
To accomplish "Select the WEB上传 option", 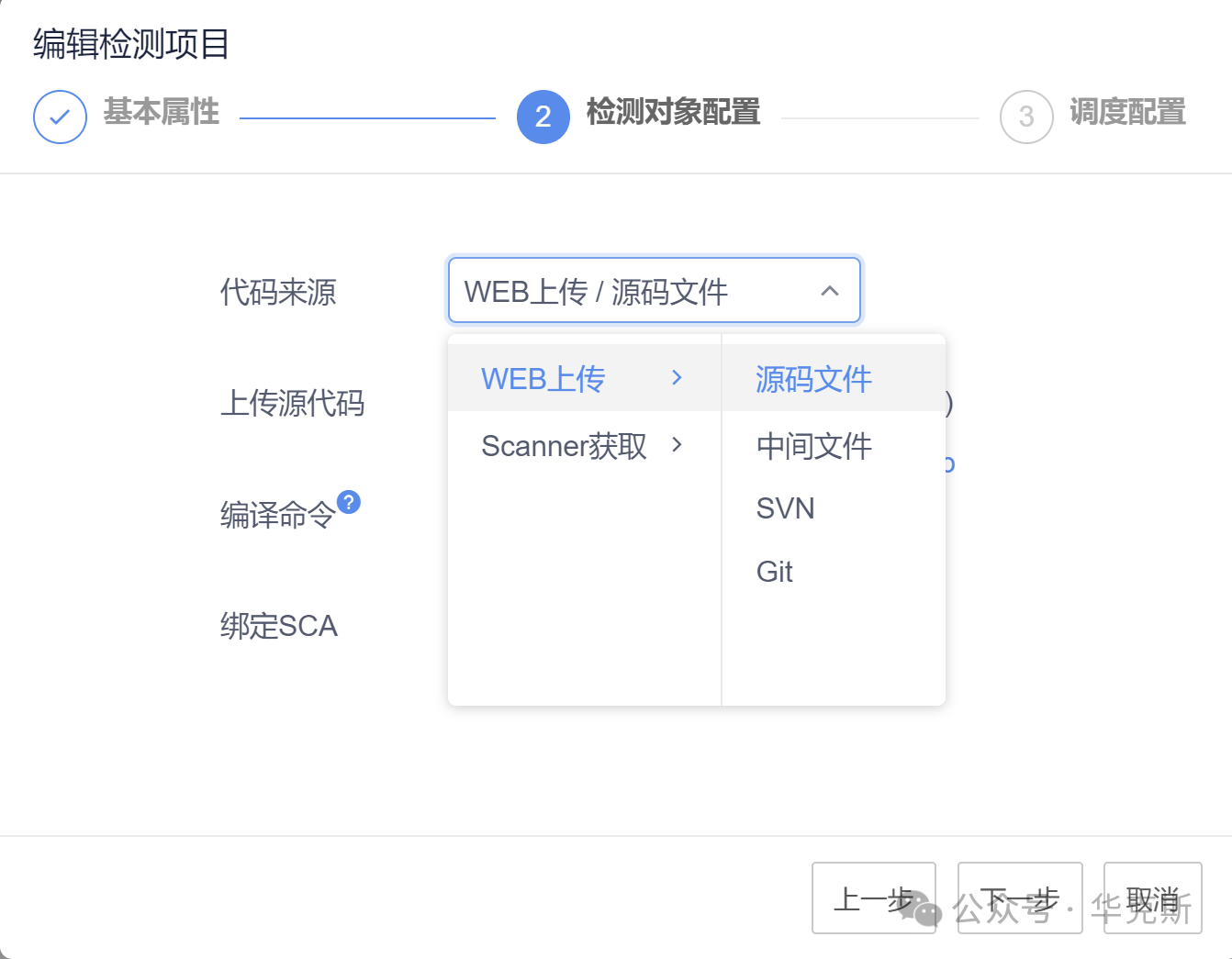I will pyautogui.click(x=543, y=377).
